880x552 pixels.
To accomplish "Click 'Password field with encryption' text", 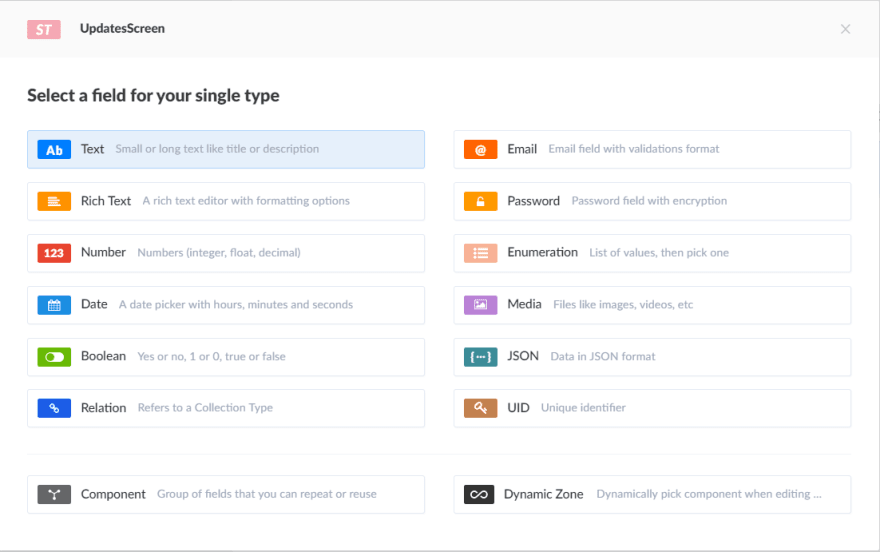I will (649, 201).
